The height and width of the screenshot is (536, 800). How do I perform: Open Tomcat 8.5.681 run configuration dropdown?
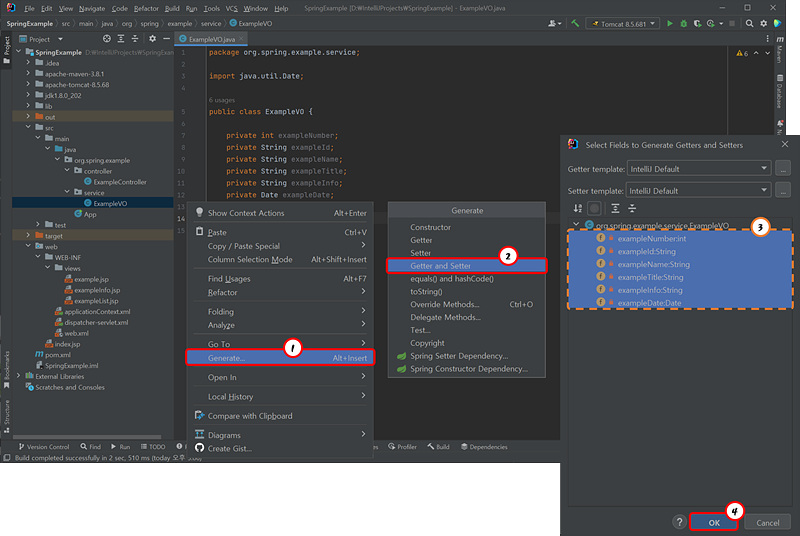pos(622,23)
